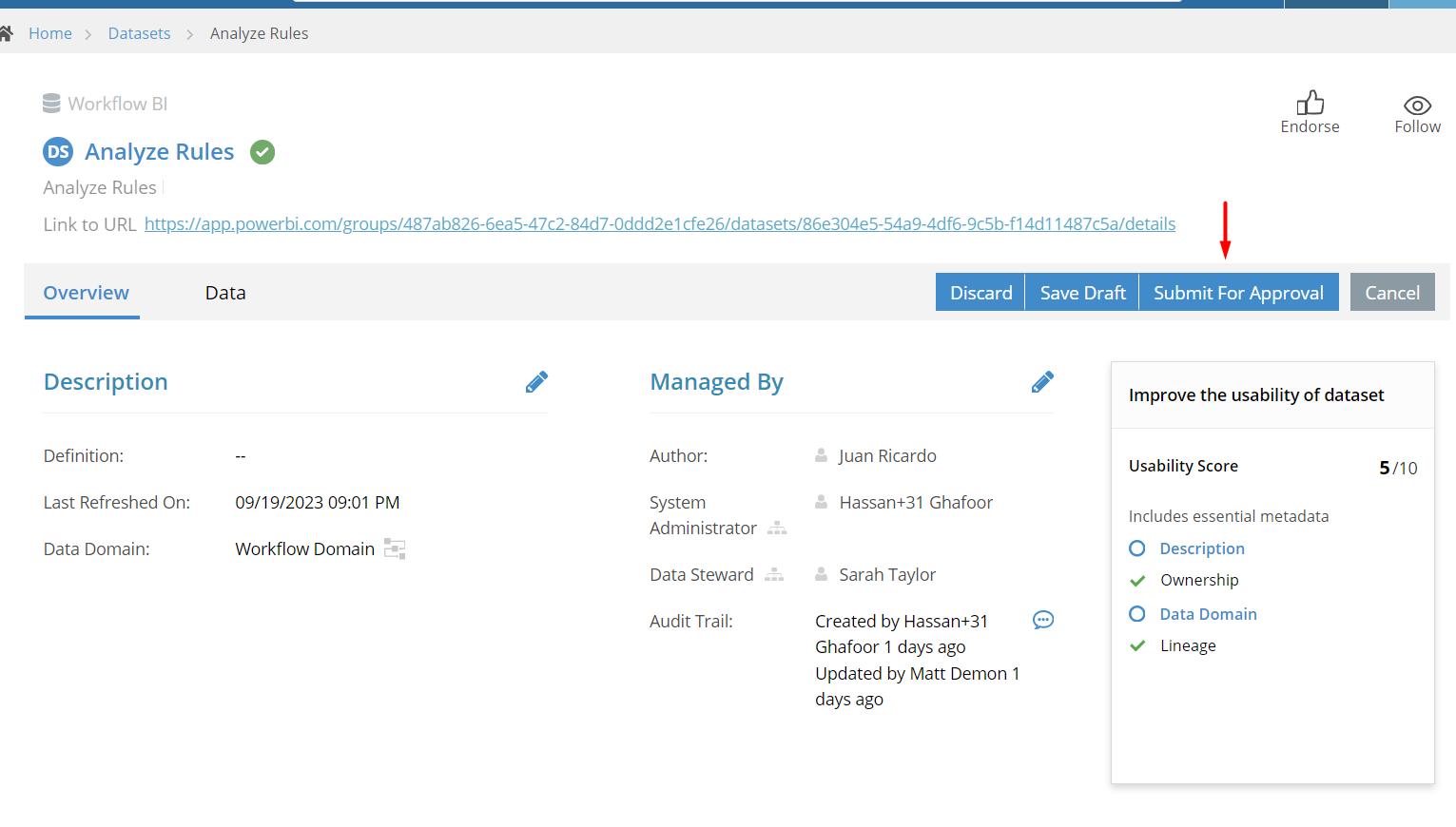Click the hierarchy icon next to System Administrator
1456x827 pixels.
pos(777,529)
